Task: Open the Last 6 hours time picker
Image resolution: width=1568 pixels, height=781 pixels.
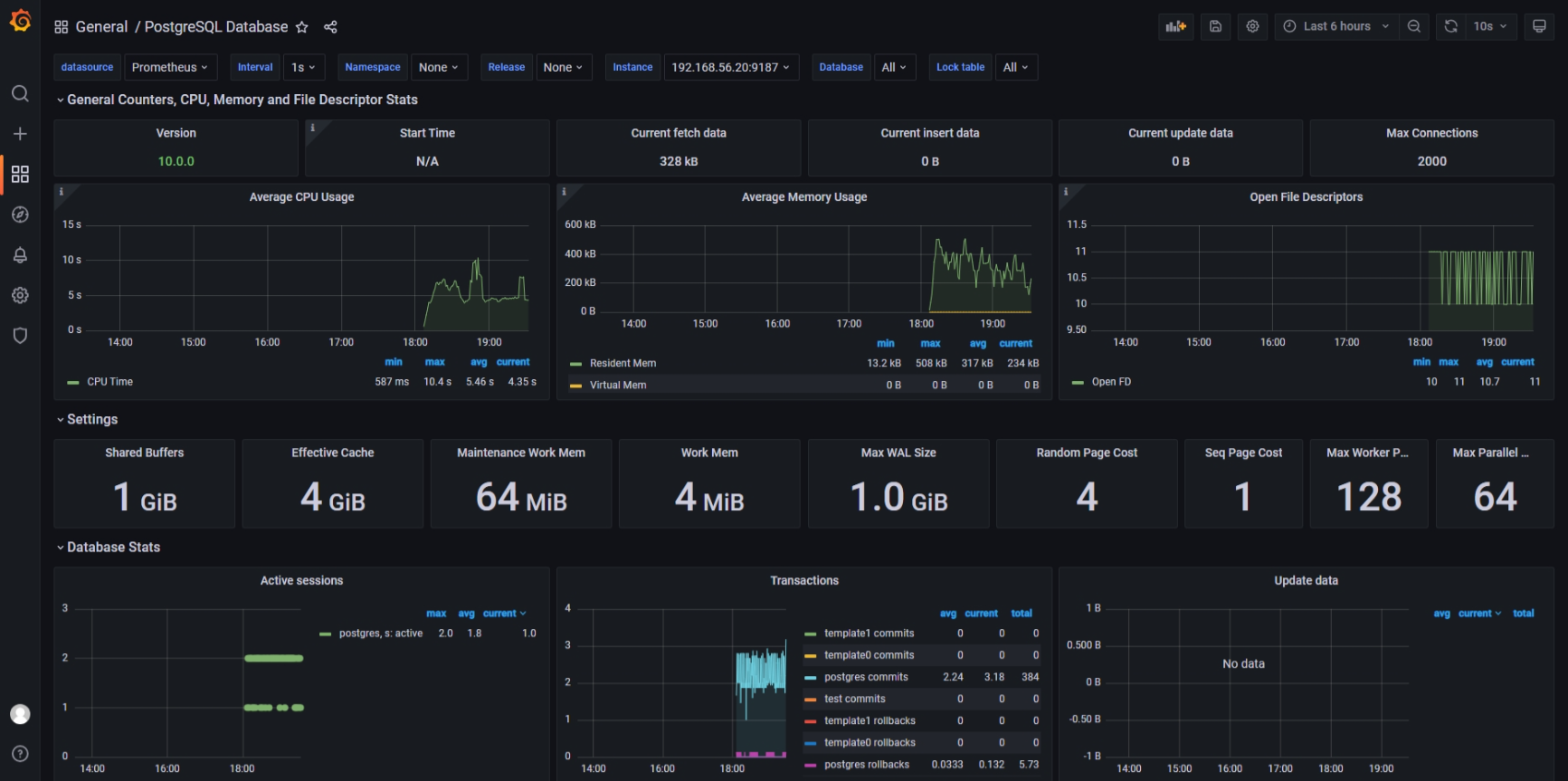Action: (1336, 26)
